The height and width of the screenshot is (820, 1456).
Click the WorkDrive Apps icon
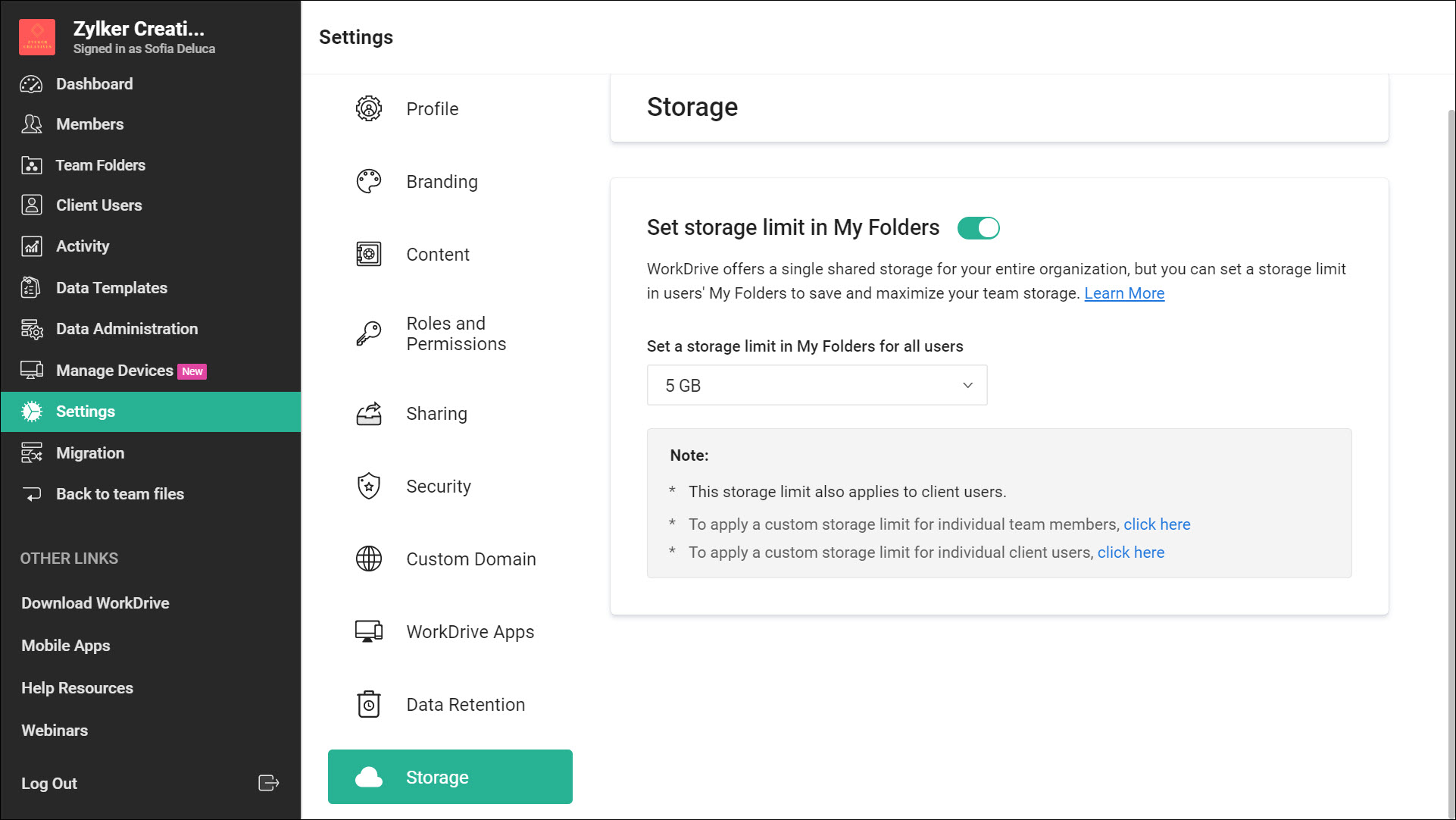point(368,631)
